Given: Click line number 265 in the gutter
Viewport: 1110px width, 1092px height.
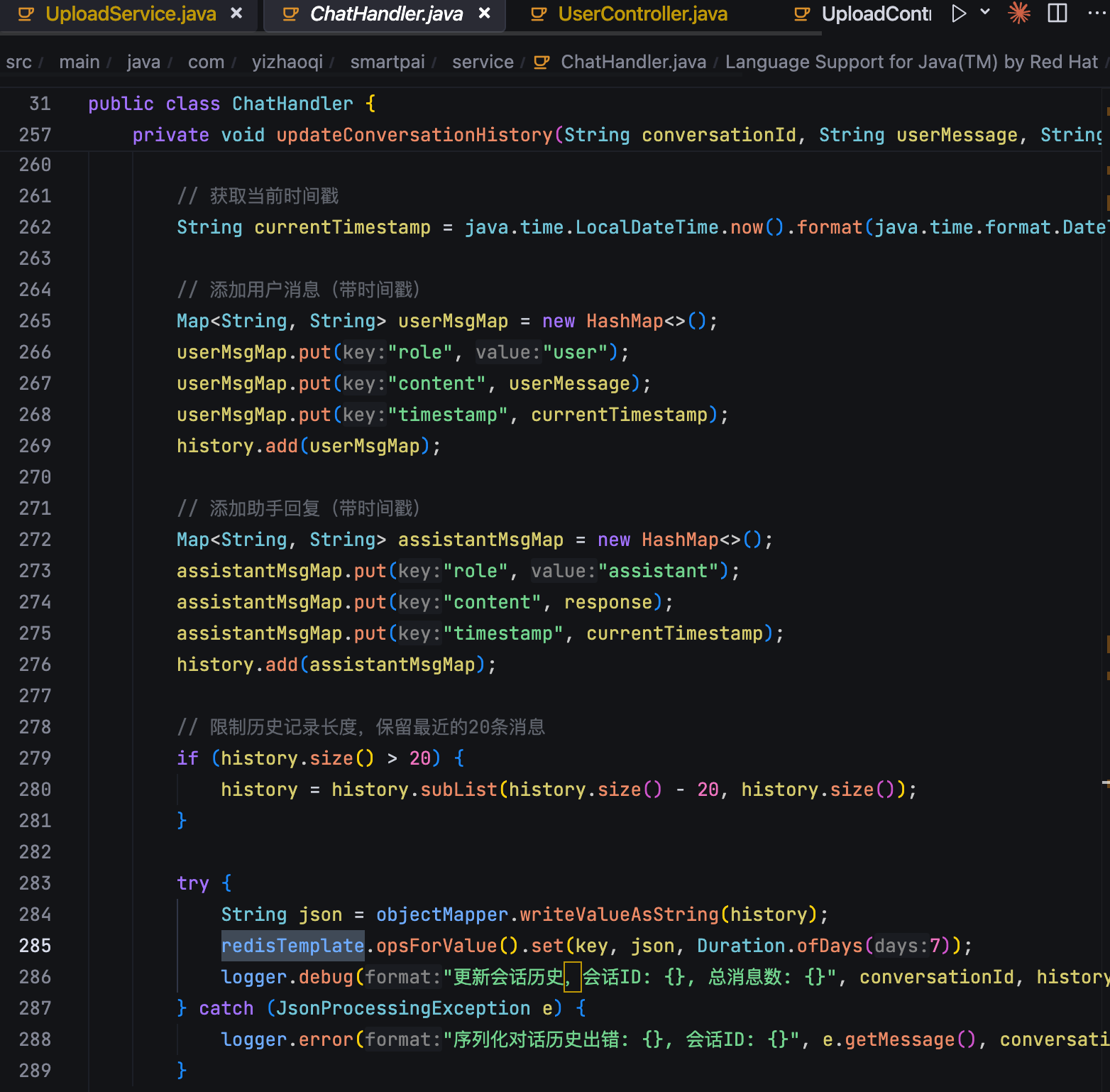Looking at the screenshot, I should coord(35,321).
